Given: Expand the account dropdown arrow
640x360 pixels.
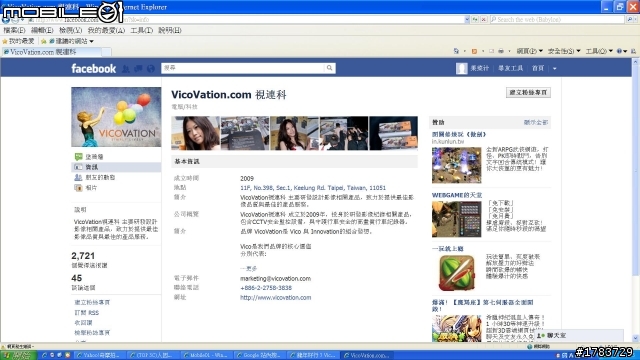Looking at the screenshot, I should coord(555,69).
